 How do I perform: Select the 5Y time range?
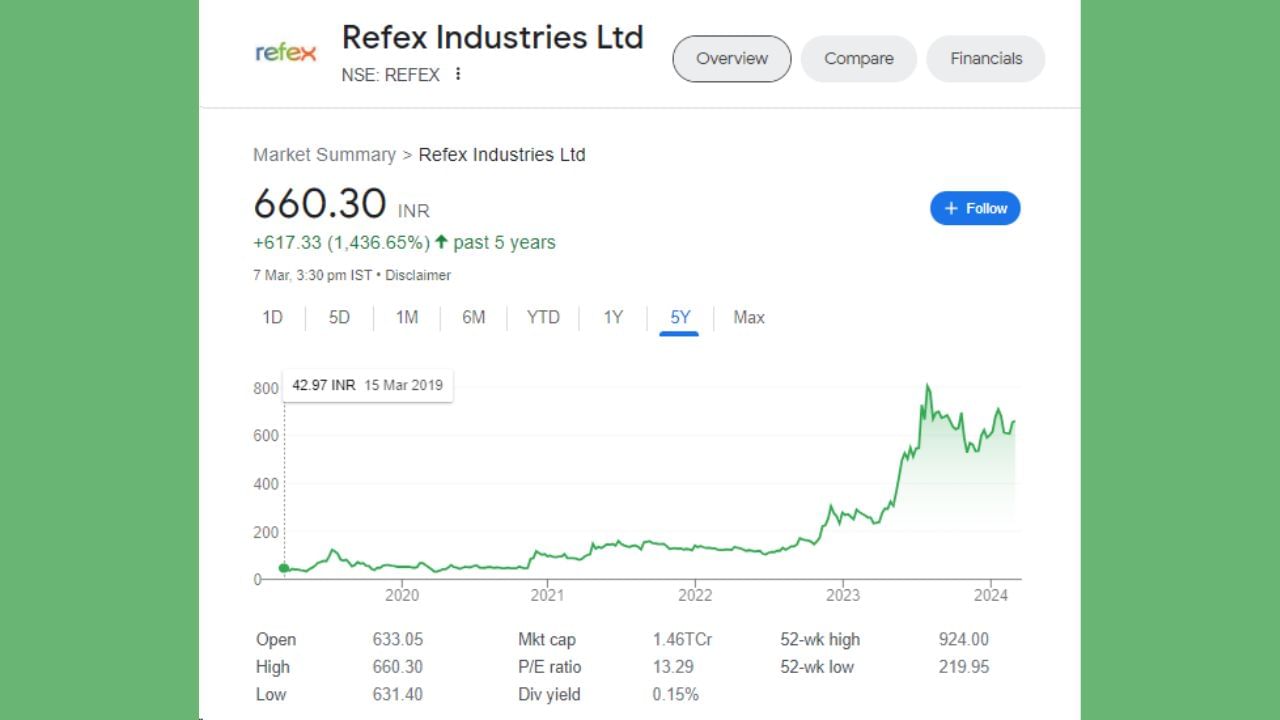pyautogui.click(x=680, y=318)
